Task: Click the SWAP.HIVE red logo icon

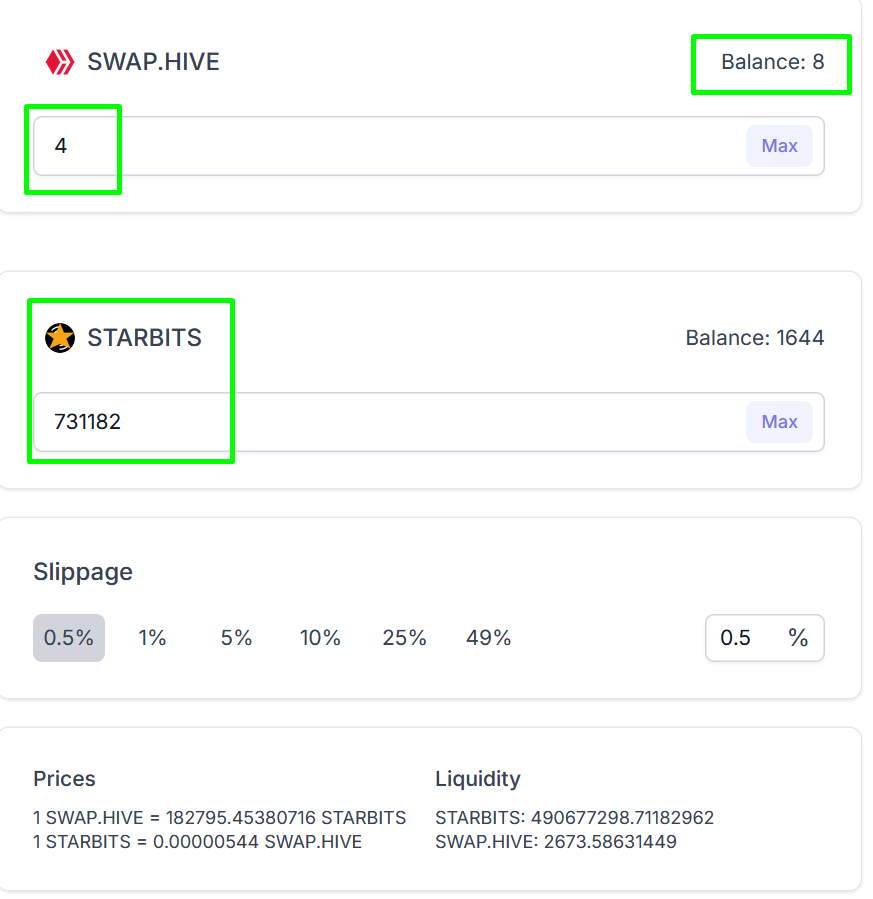Action: pyautogui.click(x=59, y=62)
